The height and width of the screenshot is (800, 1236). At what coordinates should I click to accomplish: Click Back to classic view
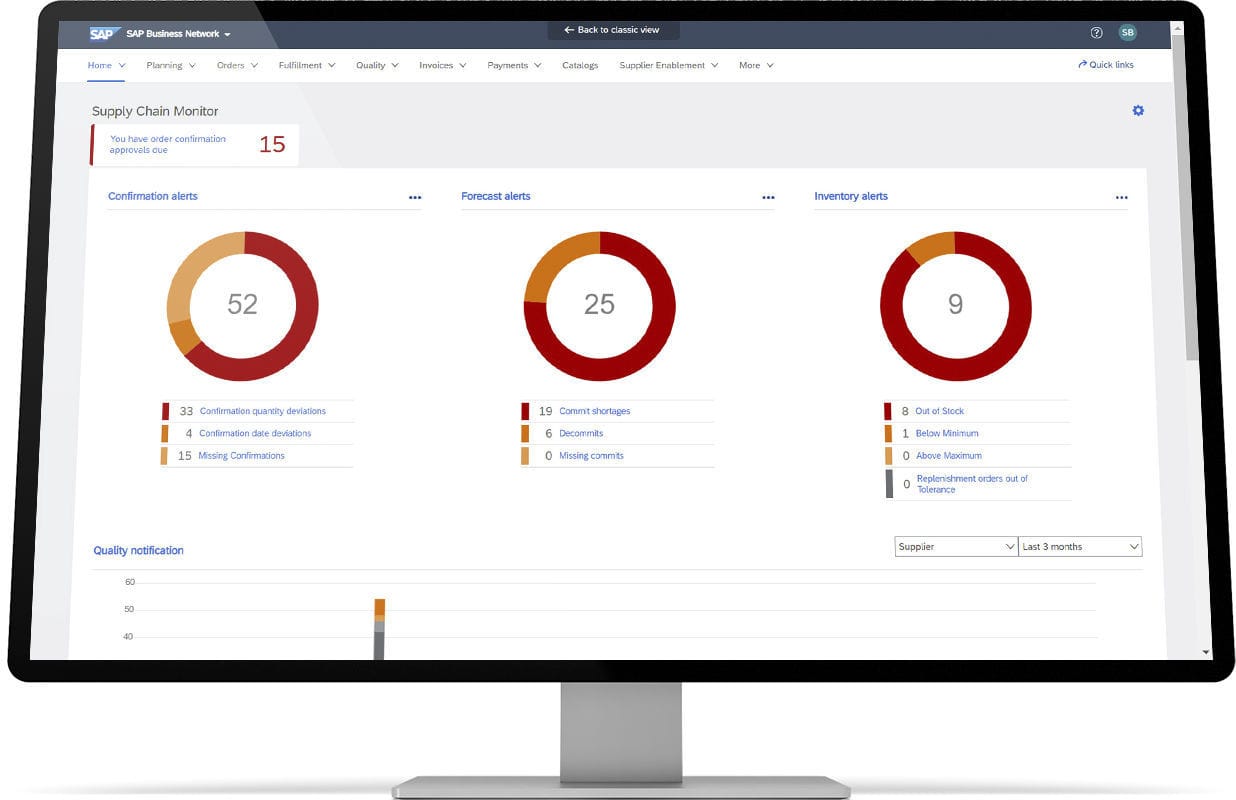(x=612, y=29)
